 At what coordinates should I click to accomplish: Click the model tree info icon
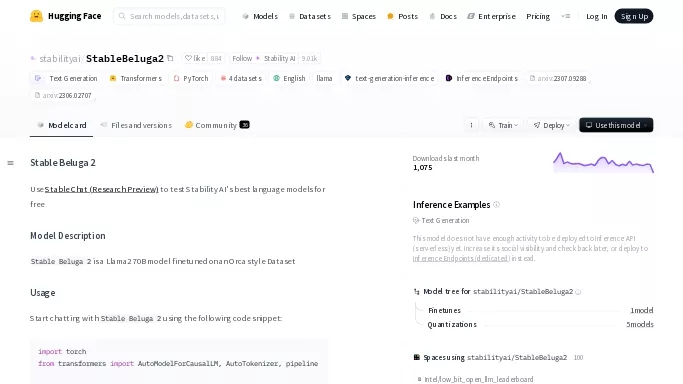578,292
